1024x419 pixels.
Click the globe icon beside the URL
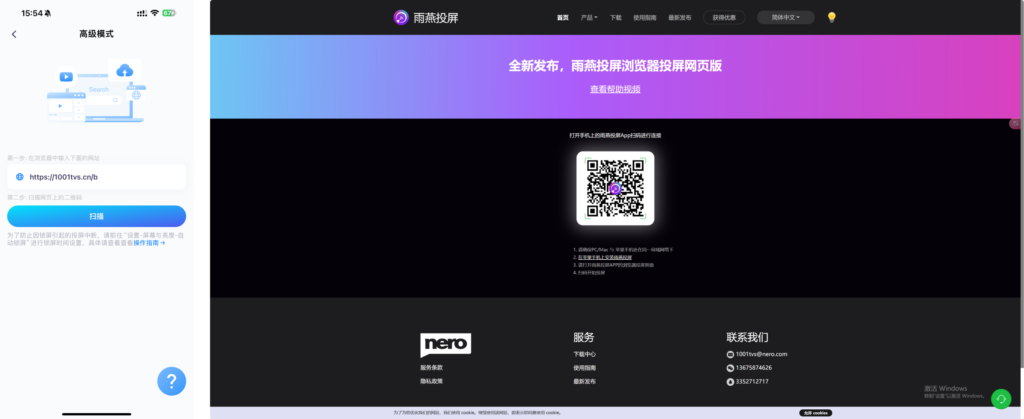19,177
